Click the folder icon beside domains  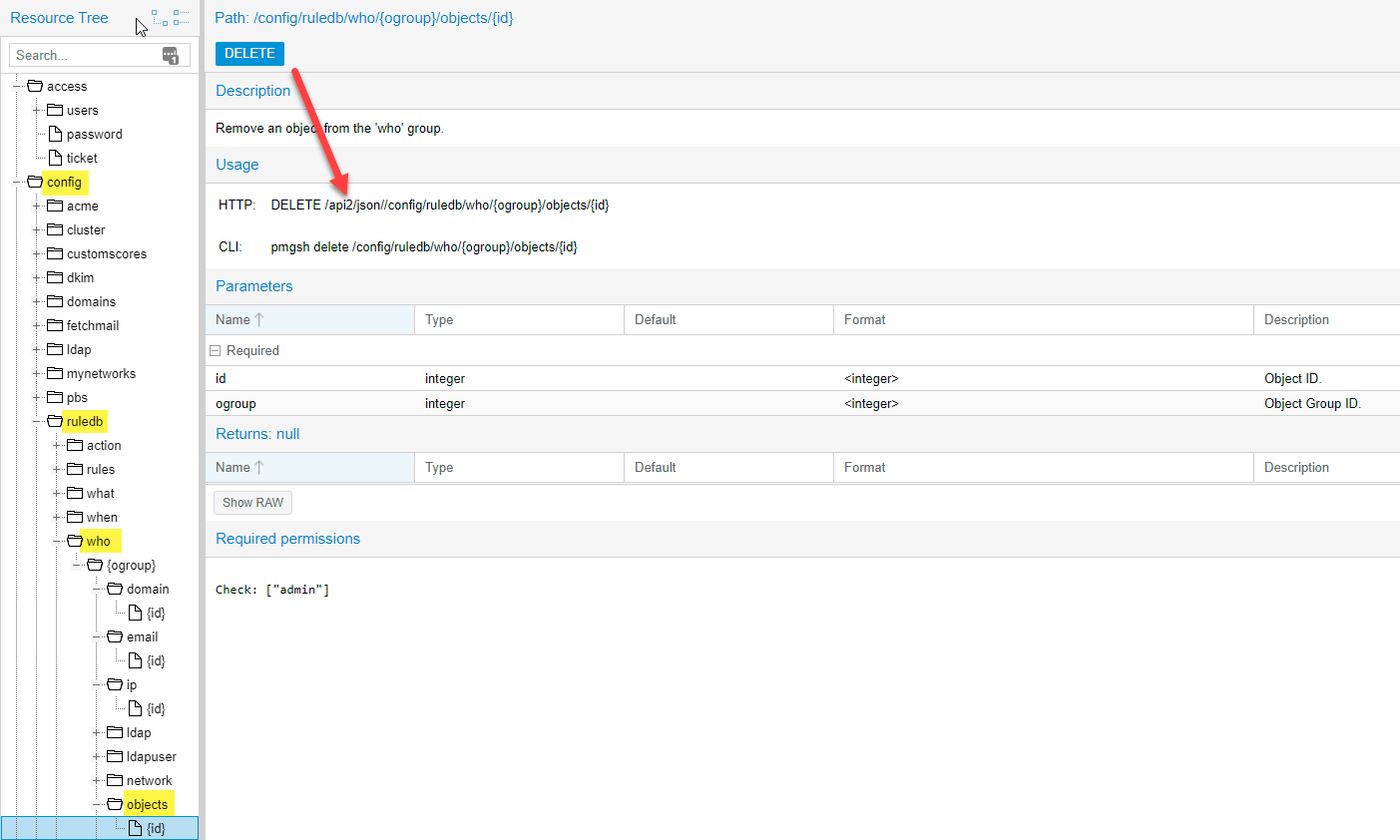(55, 301)
